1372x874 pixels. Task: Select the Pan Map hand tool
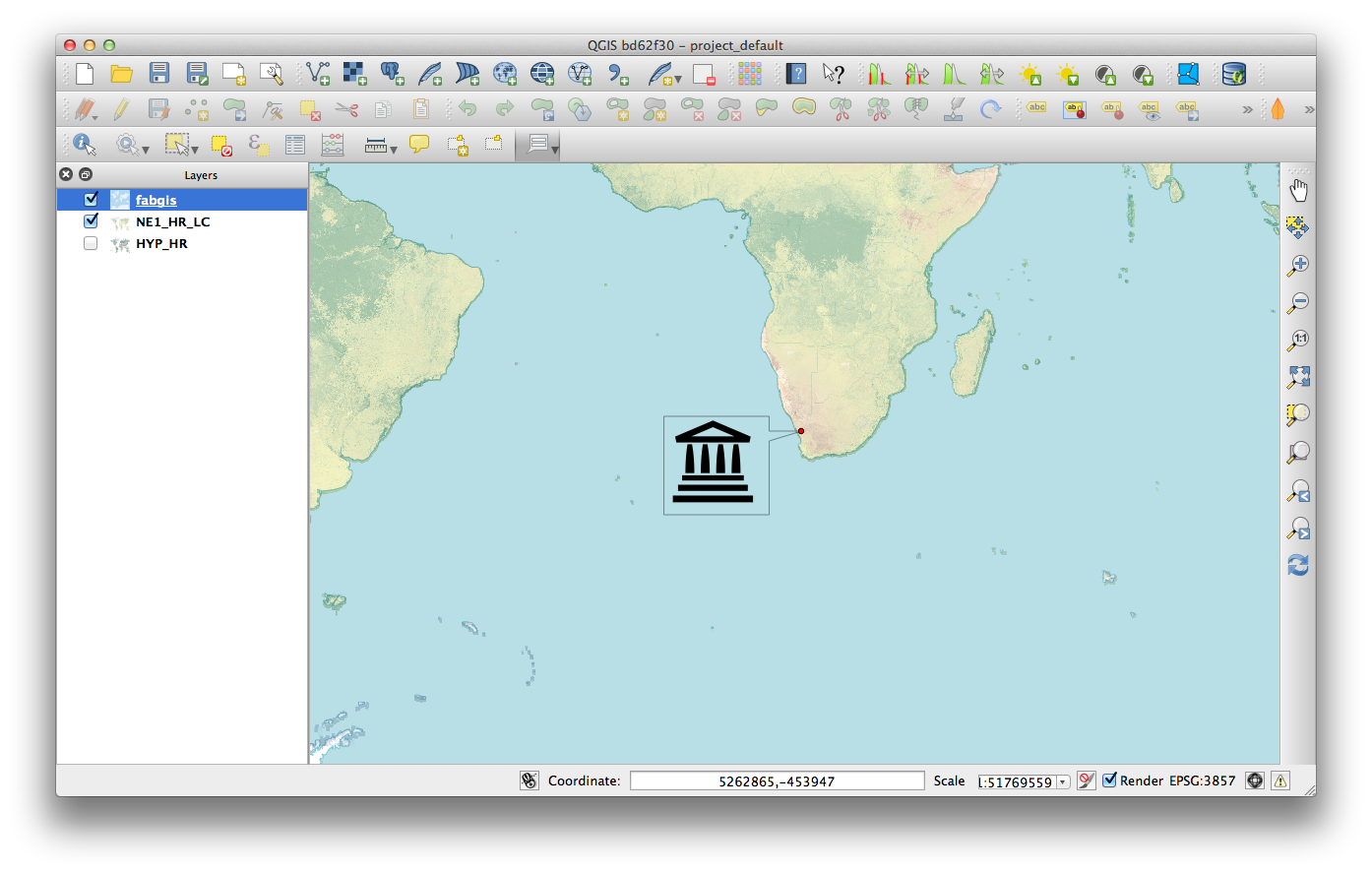tap(1298, 190)
